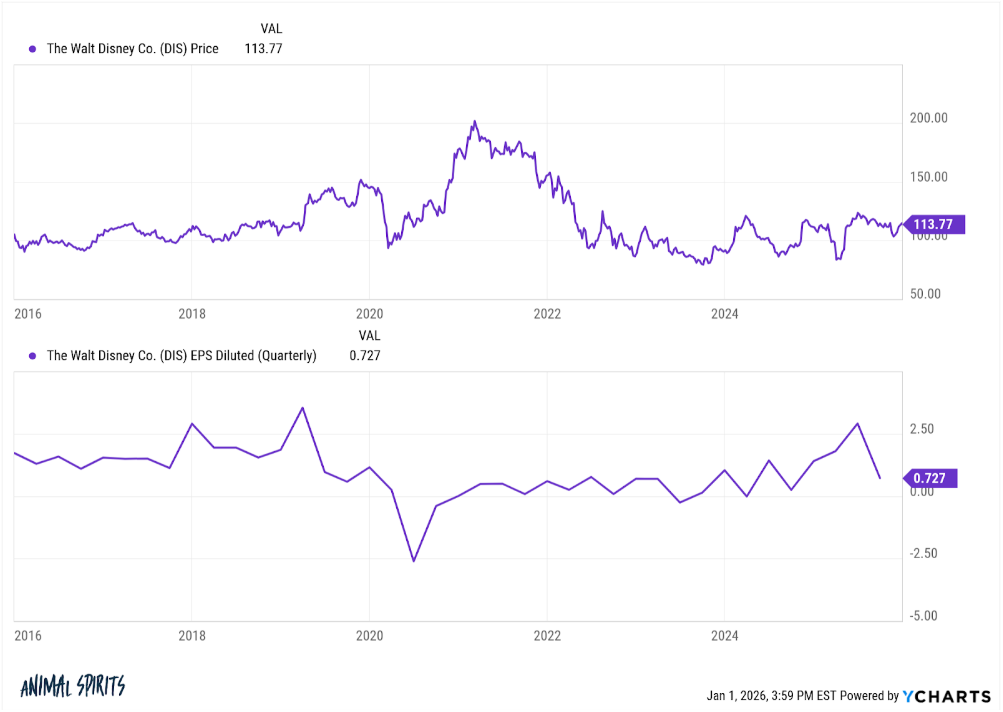
Task: Click the purple dot beside DIS Price
Action: tap(32, 48)
